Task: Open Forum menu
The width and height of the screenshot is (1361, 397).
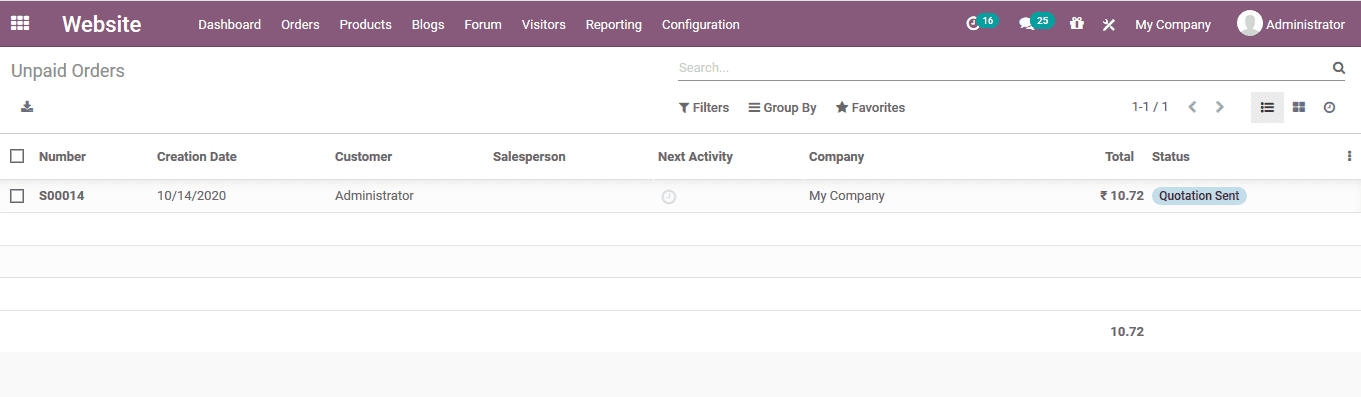Action: pyautogui.click(x=483, y=24)
